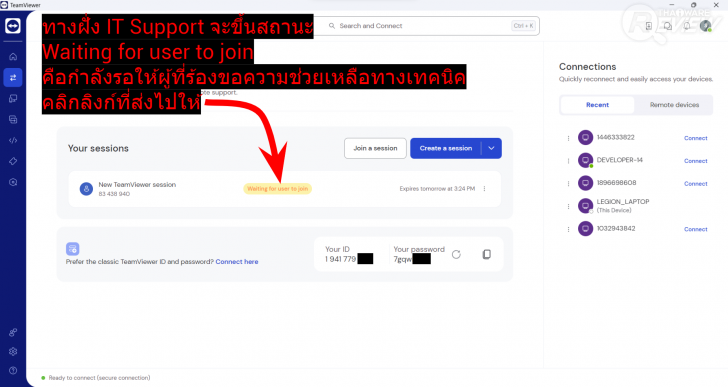The width and height of the screenshot is (728, 387).
Task: Click the Expires tomorrow at 3:24 PM text
Action: tap(437, 189)
